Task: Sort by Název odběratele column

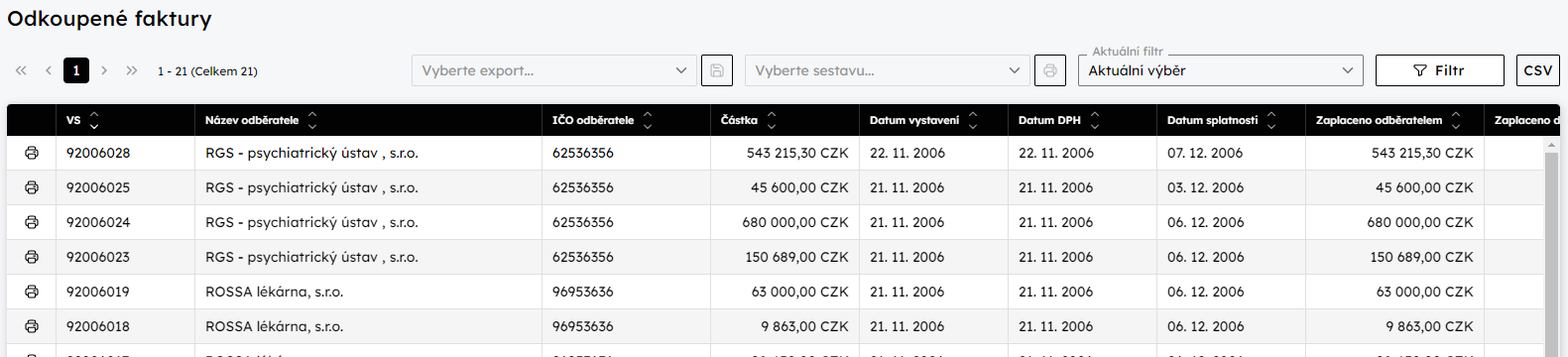Action: (x=312, y=120)
